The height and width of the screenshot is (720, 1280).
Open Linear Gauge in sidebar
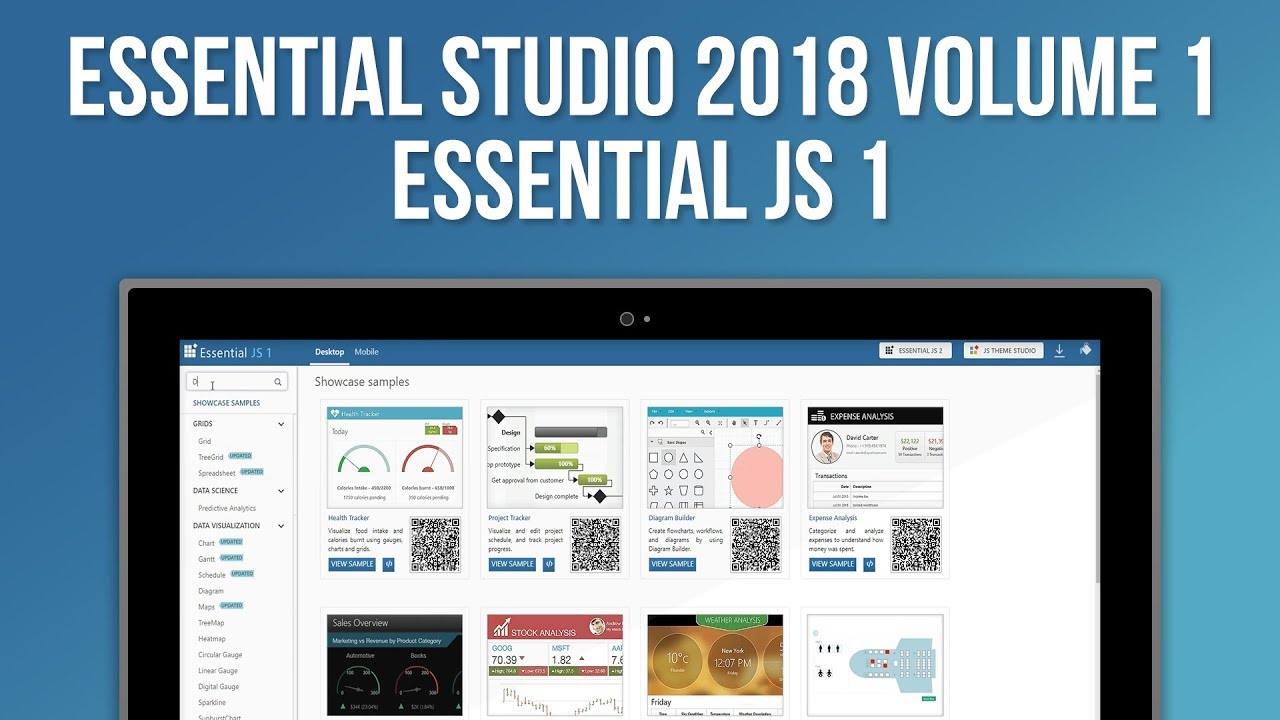pos(218,671)
